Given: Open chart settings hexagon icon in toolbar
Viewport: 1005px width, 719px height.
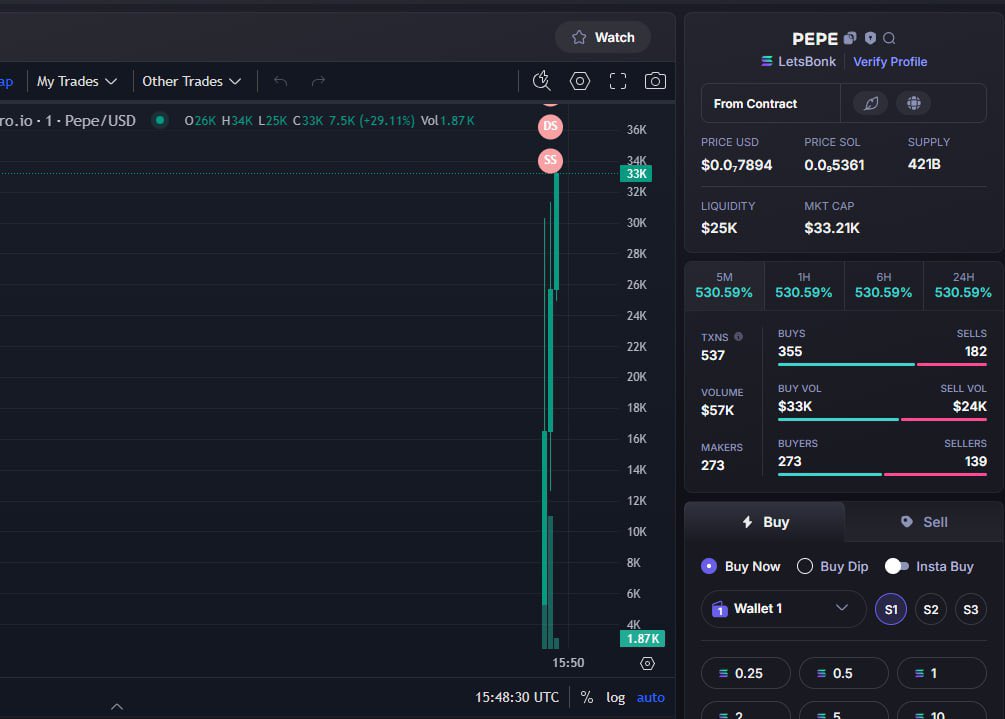Looking at the screenshot, I should coord(579,81).
